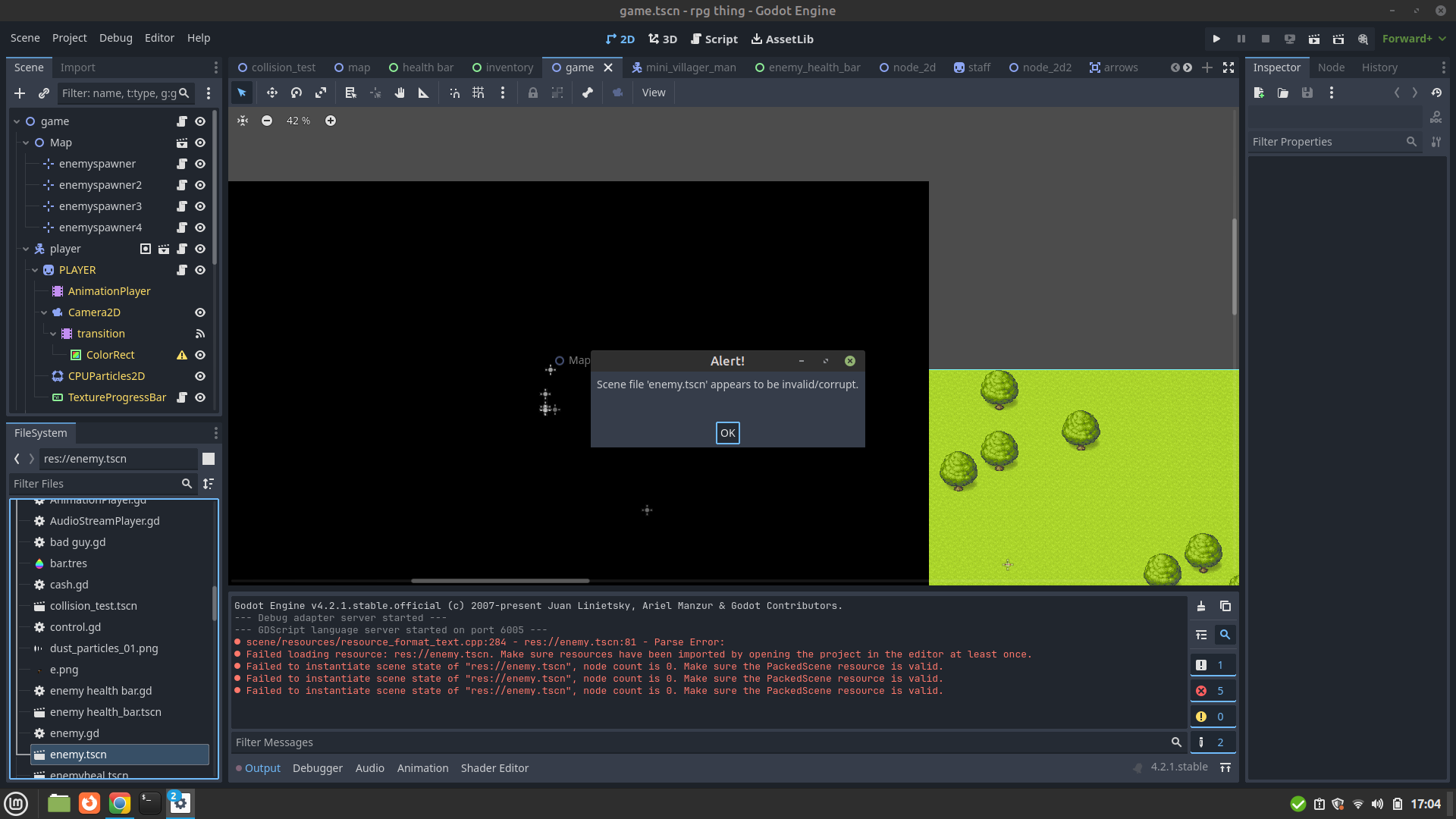Viewport: 1456px width, 819px height.
Task: Lock the selected node icon
Action: (533, 93)
